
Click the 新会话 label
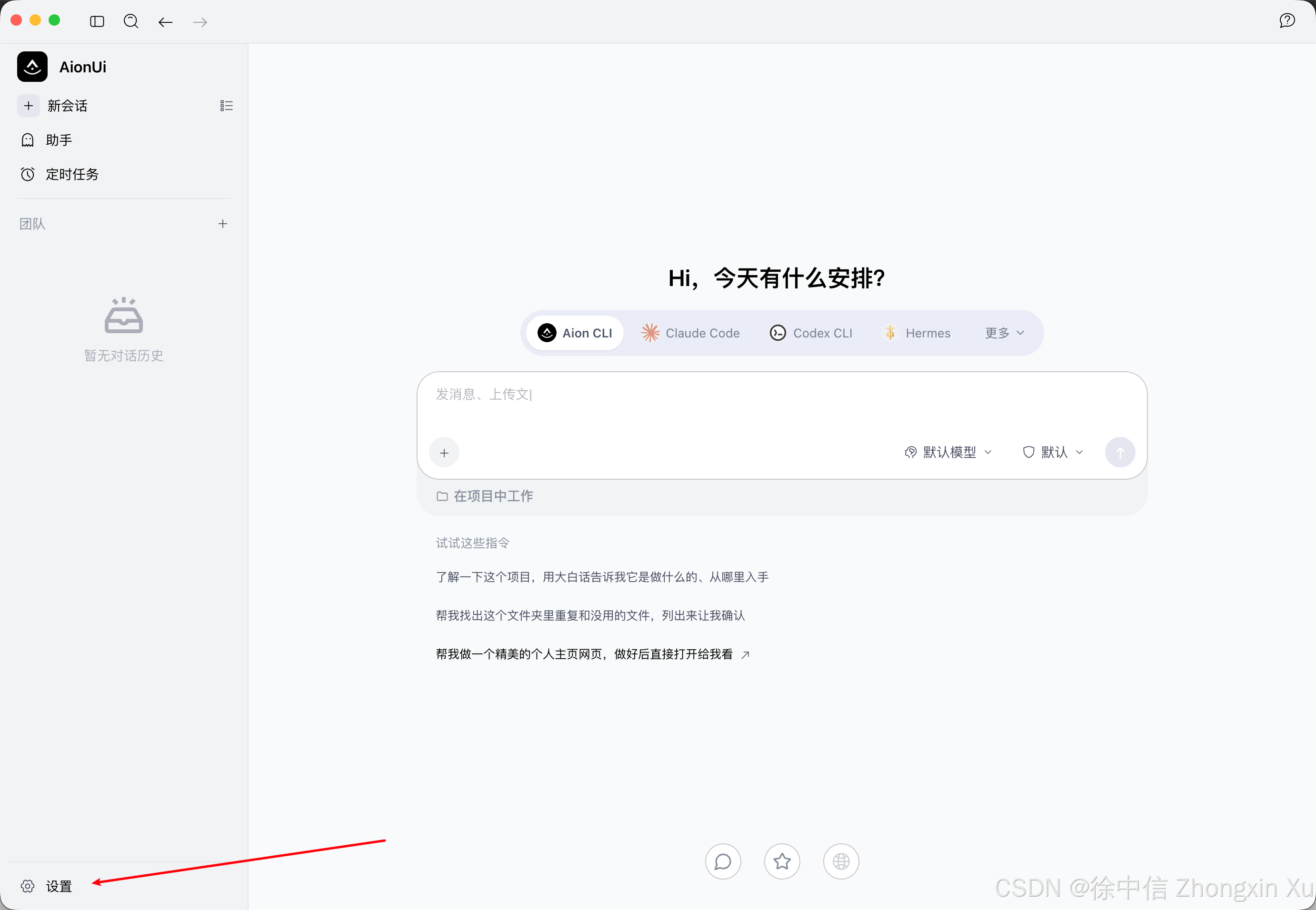pos(67,106)
